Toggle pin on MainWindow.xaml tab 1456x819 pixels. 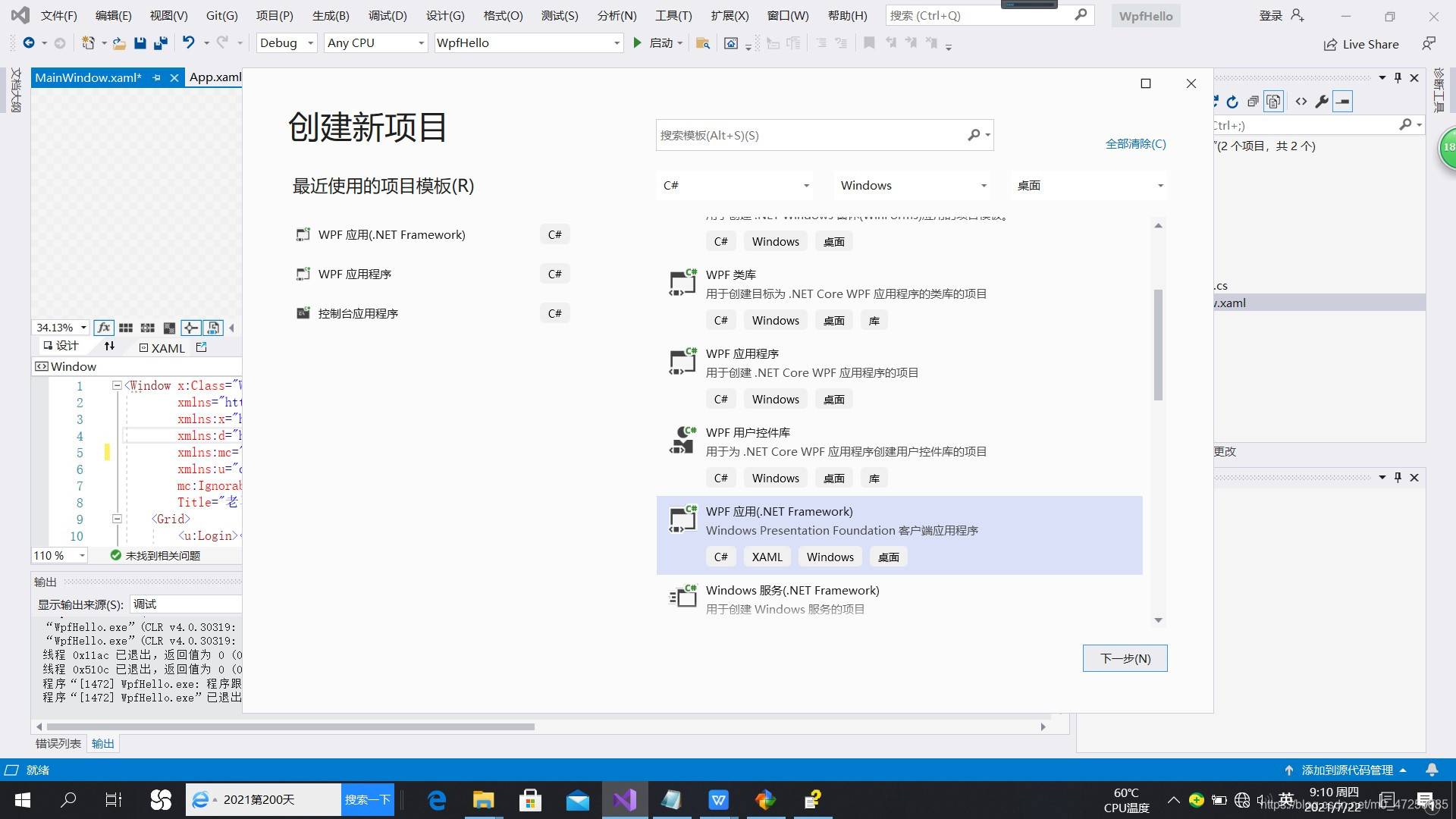click(x=157, y=77)
